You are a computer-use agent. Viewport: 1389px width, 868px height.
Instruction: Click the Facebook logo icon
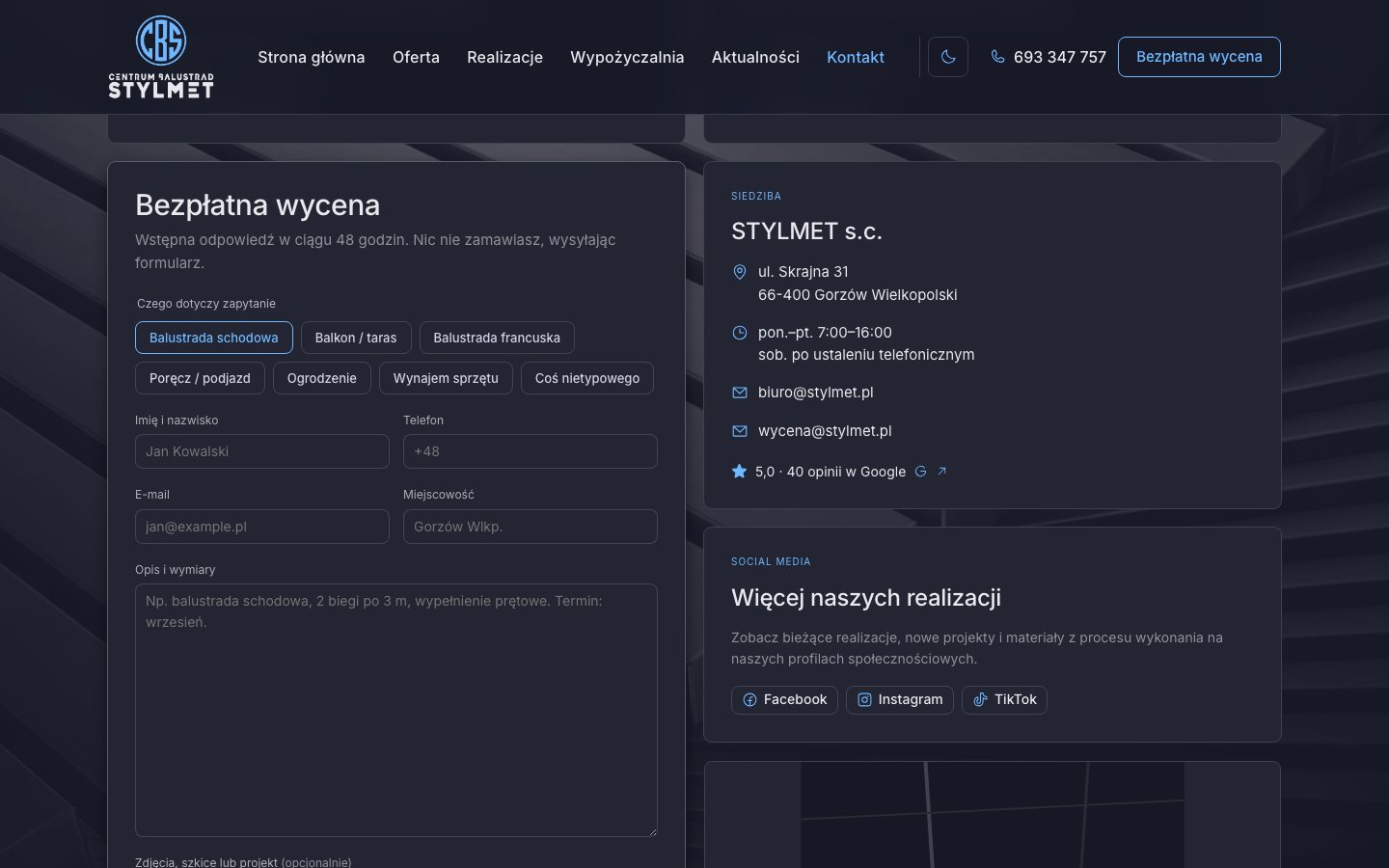(749, 700)
